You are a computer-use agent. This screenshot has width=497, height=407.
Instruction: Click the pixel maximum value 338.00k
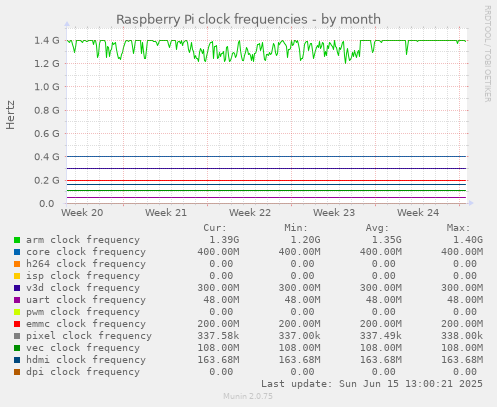click(462, 336)
